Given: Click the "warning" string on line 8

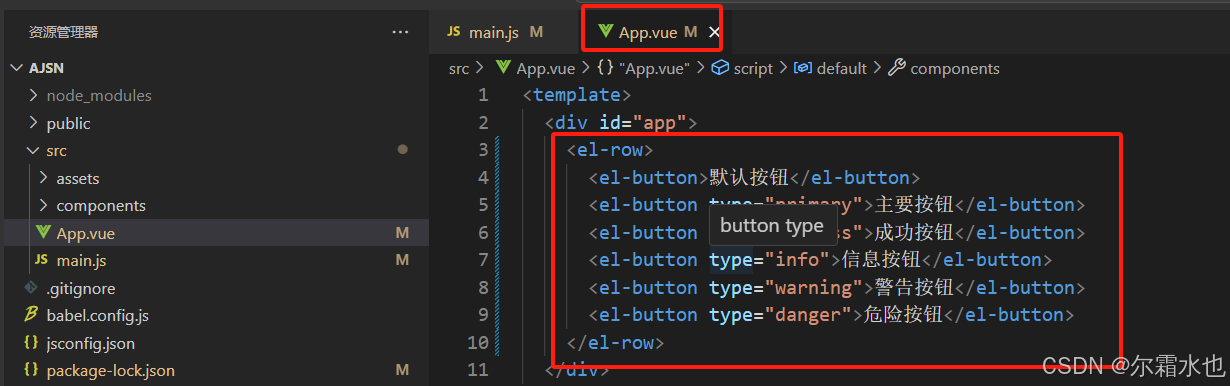Looking at the screenshot, I should click(x=813, y=287).
